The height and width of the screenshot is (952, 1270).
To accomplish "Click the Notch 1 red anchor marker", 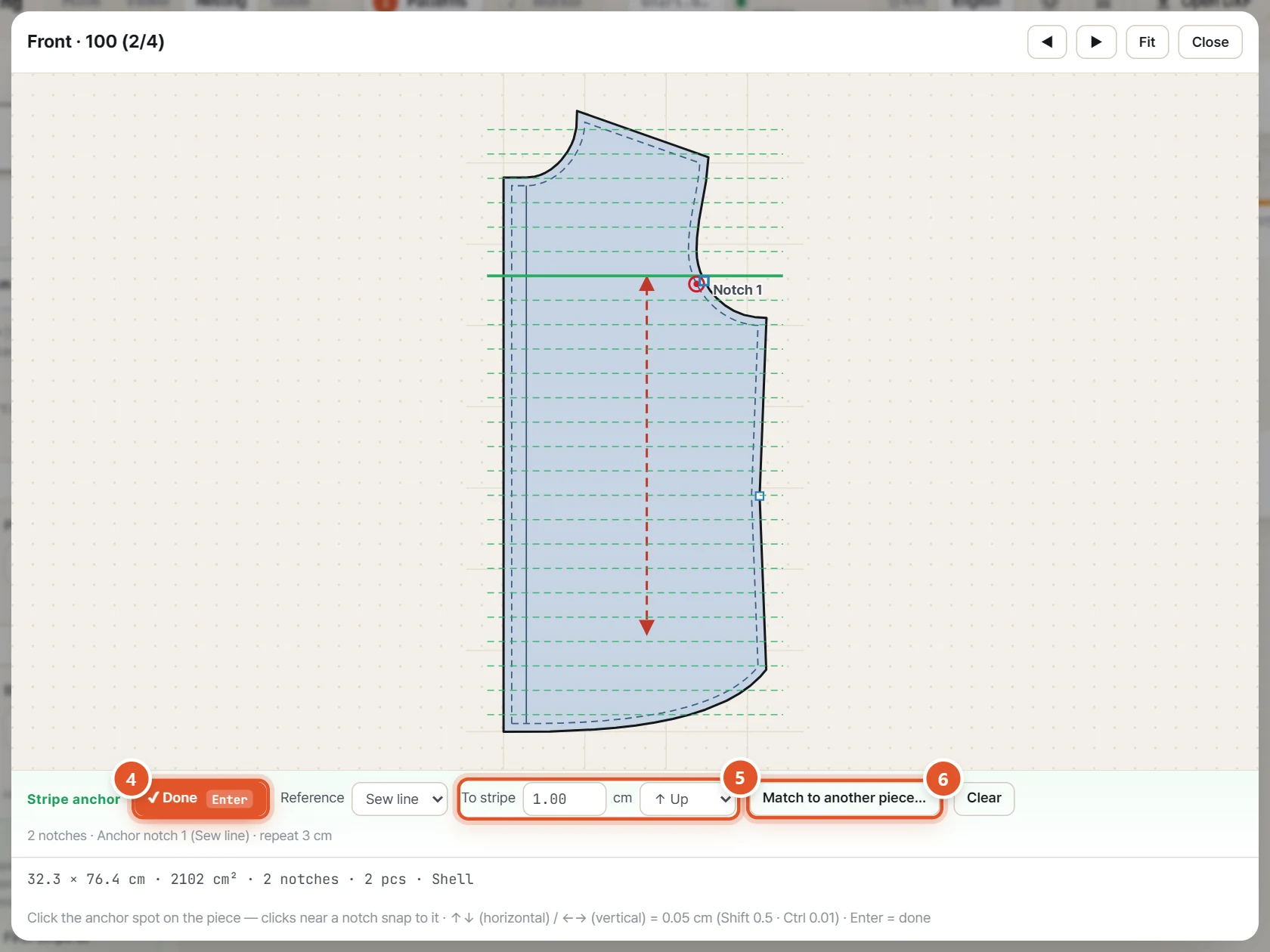I will coord(696,284).
